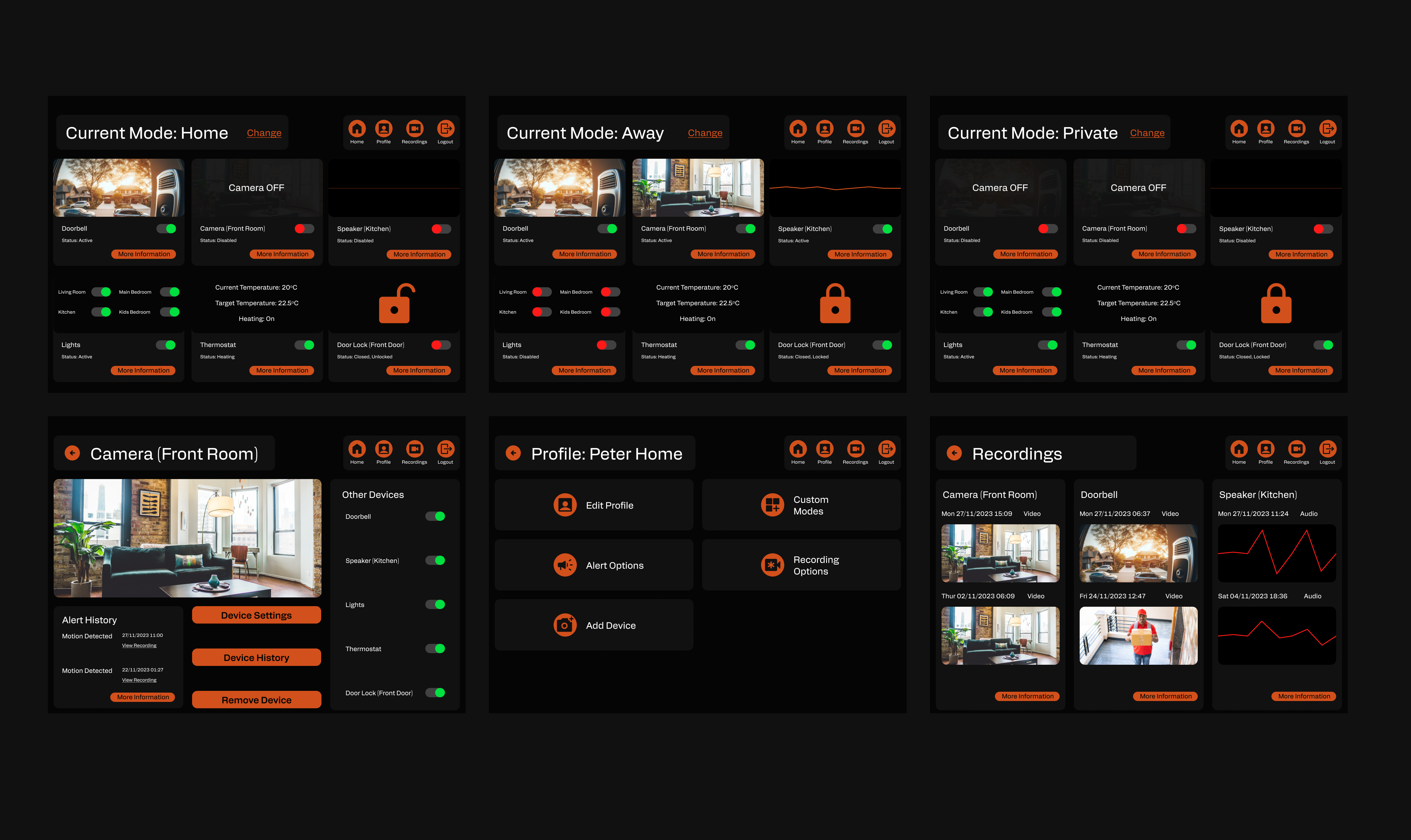Click the back arrow on the Recordings screen
This screenshot has width=1411, height=840.
pyautogui.click(x=955, y=453)
